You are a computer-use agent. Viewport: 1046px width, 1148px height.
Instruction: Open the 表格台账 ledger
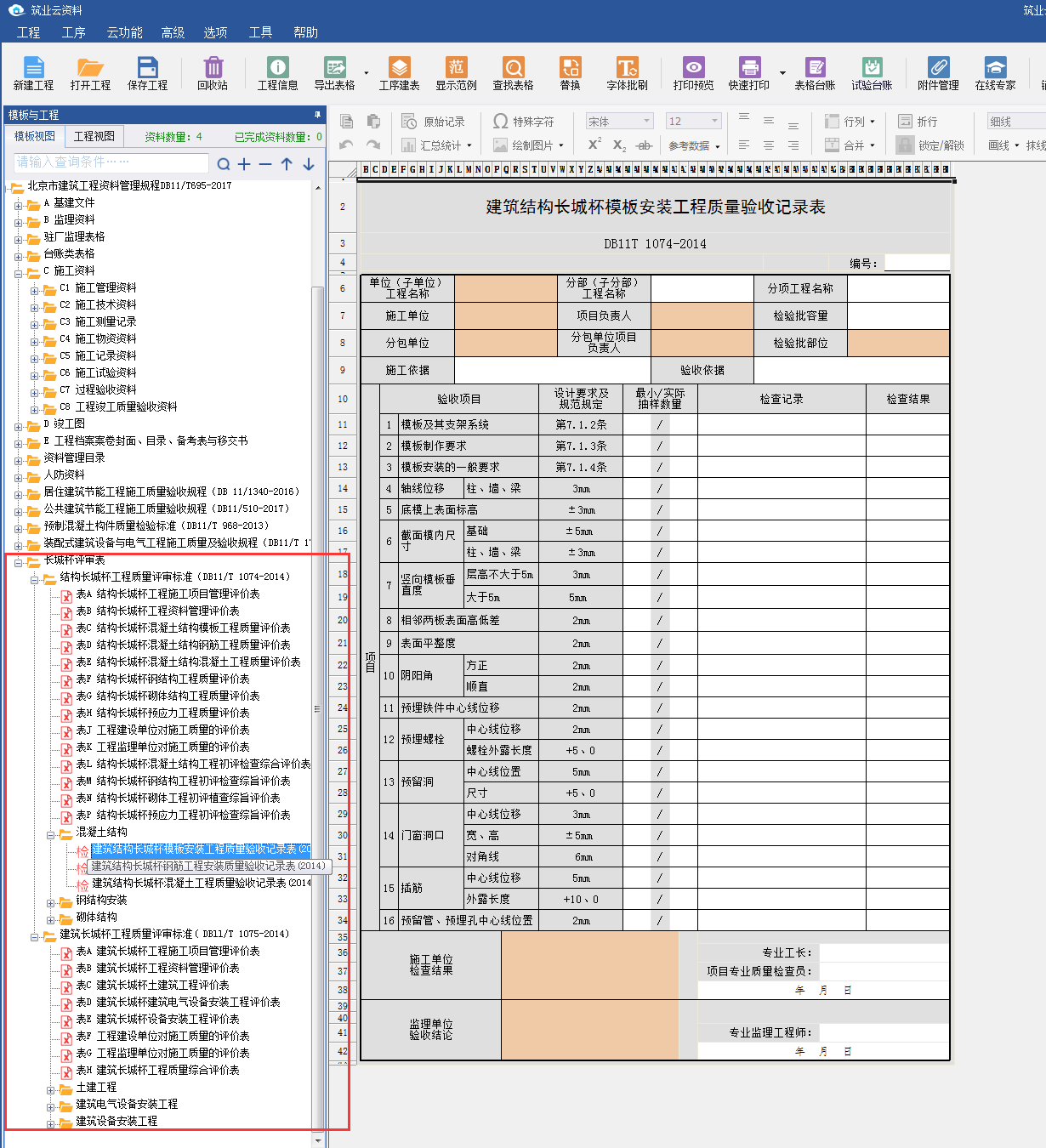click(815, 73)
